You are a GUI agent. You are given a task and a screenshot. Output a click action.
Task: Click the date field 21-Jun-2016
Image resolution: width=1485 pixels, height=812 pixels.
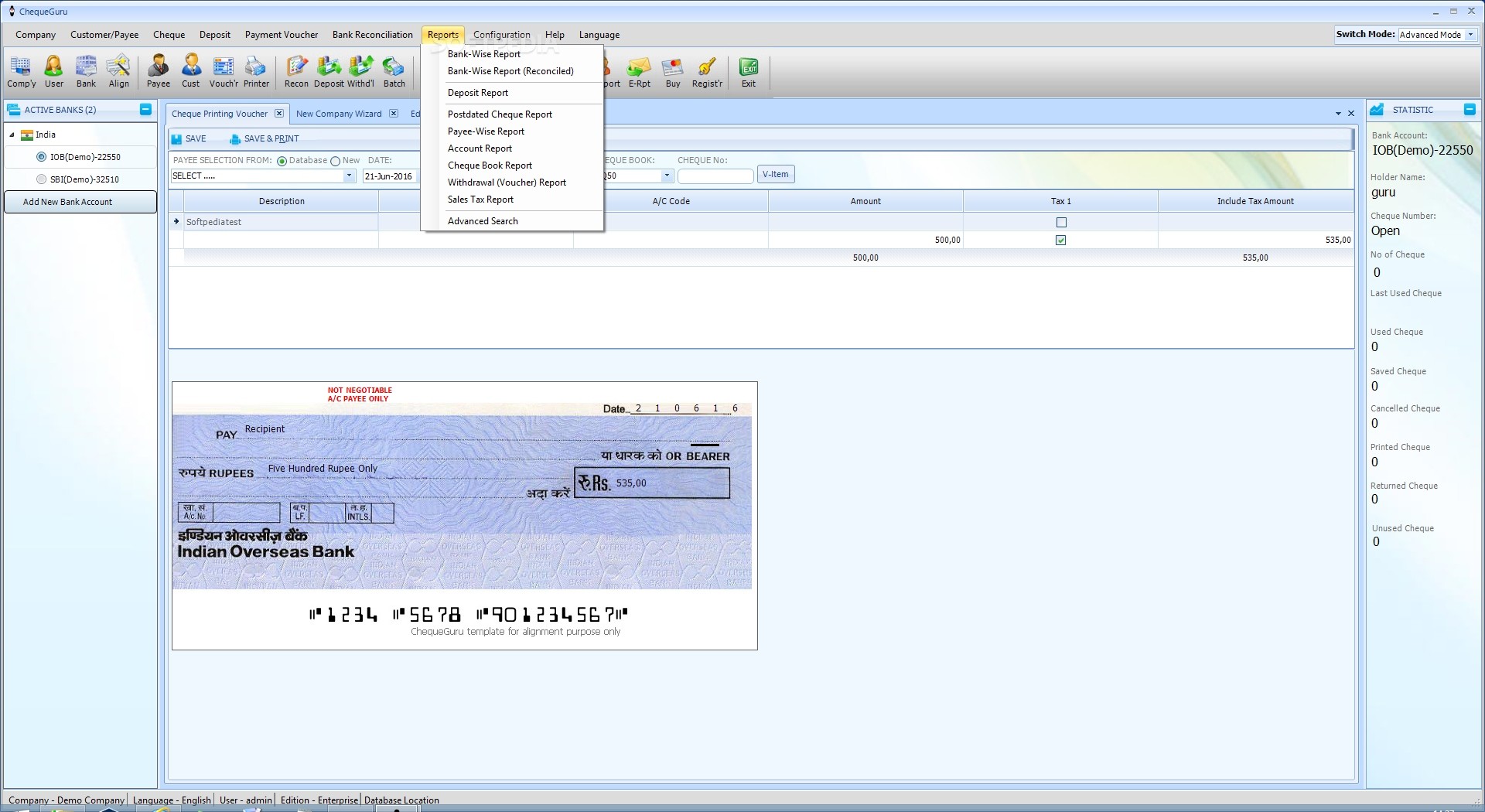pyautogui.click(x=391, y=176)
